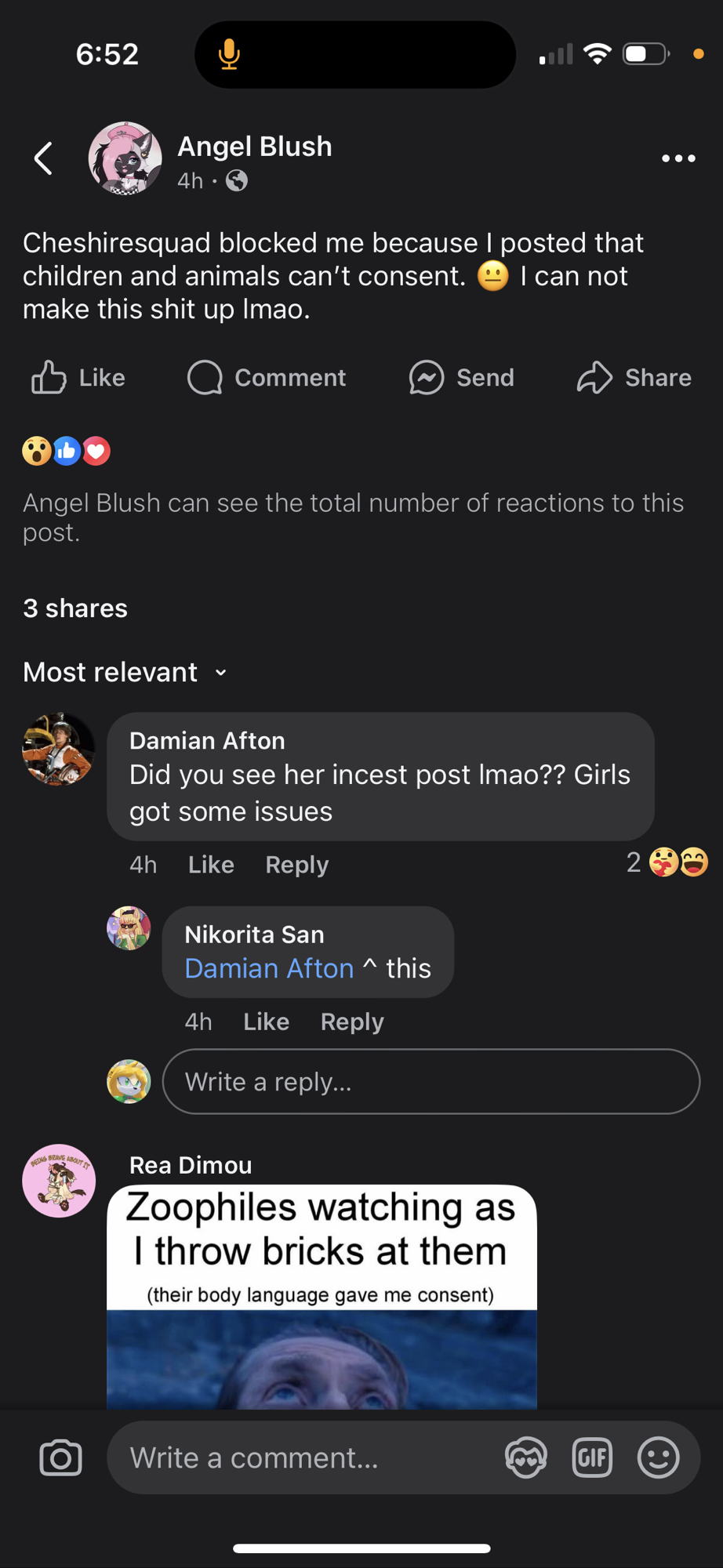Viewport: 723px width, 1568px height.
Task: Tap the Messenger Send icon
Action: [x=427, y=378]
